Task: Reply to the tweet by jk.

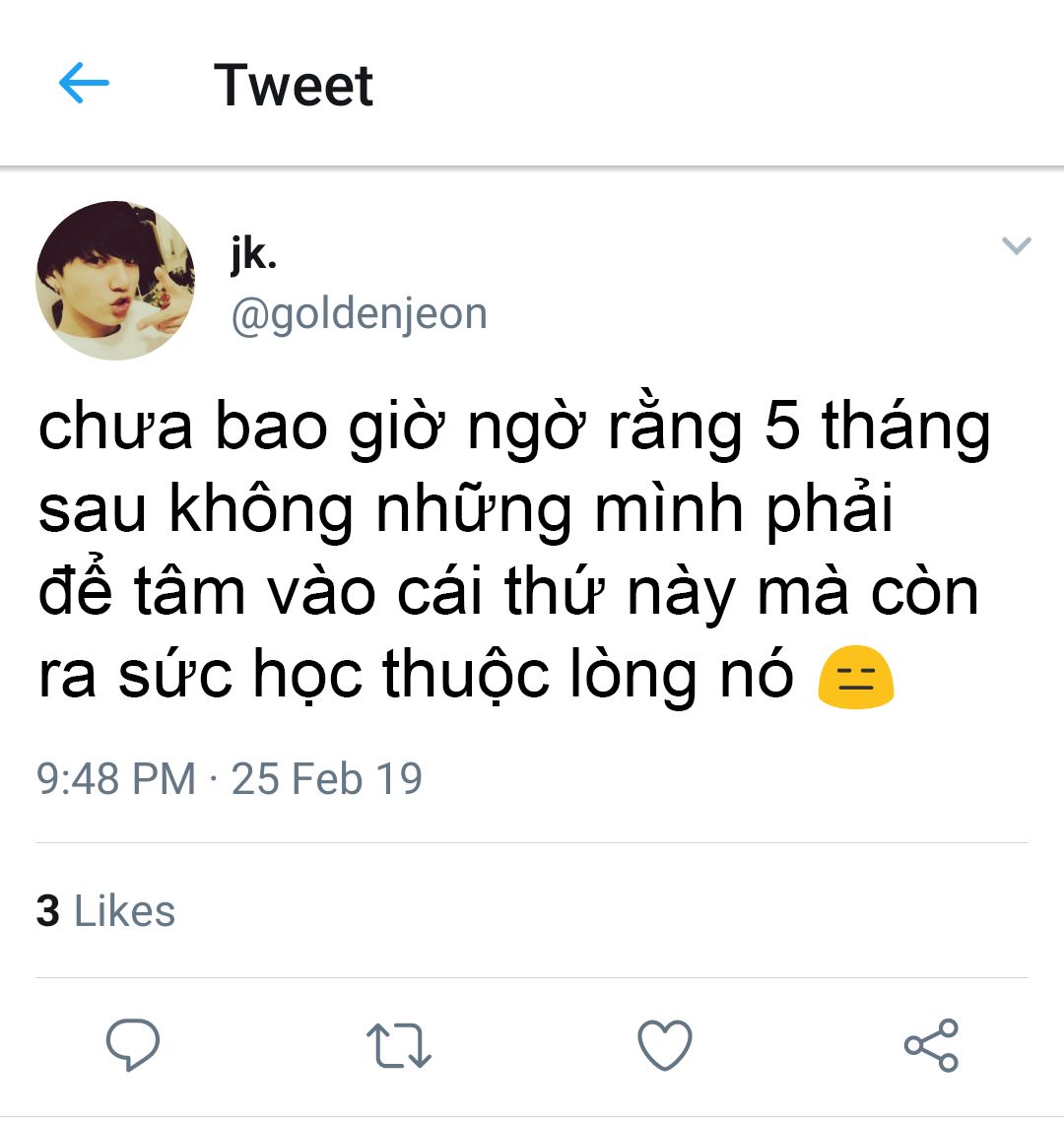Action: 133,1044
